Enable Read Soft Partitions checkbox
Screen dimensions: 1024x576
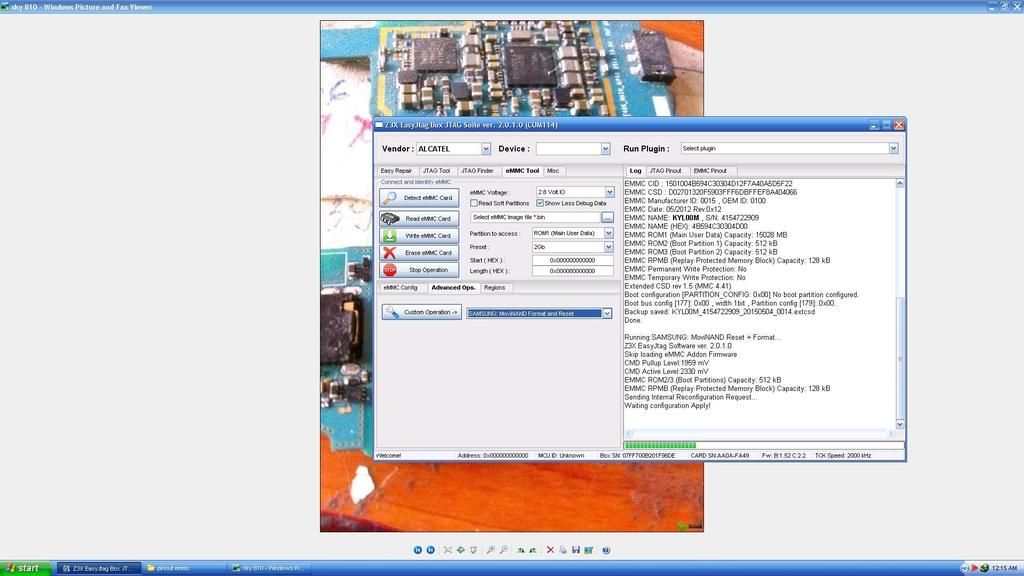[474, 203]
